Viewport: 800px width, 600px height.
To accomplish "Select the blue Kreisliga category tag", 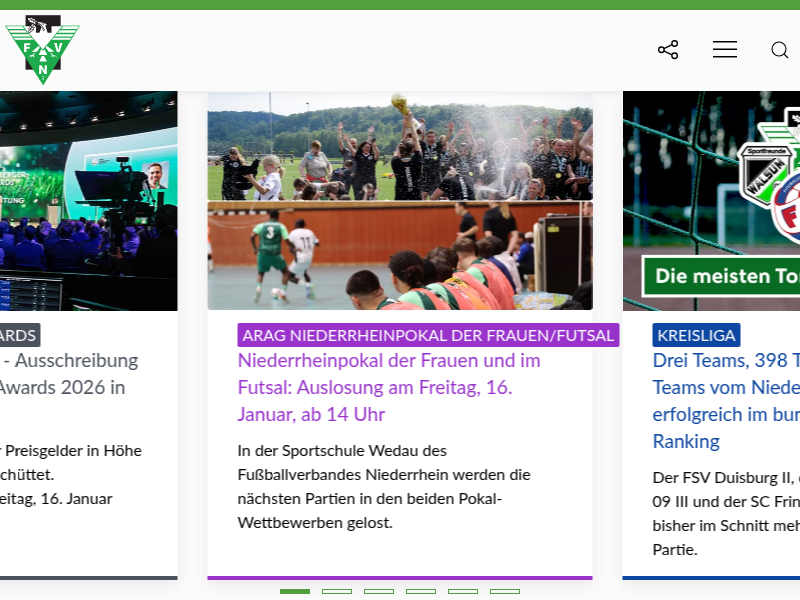I will click(x=696, y=335).
